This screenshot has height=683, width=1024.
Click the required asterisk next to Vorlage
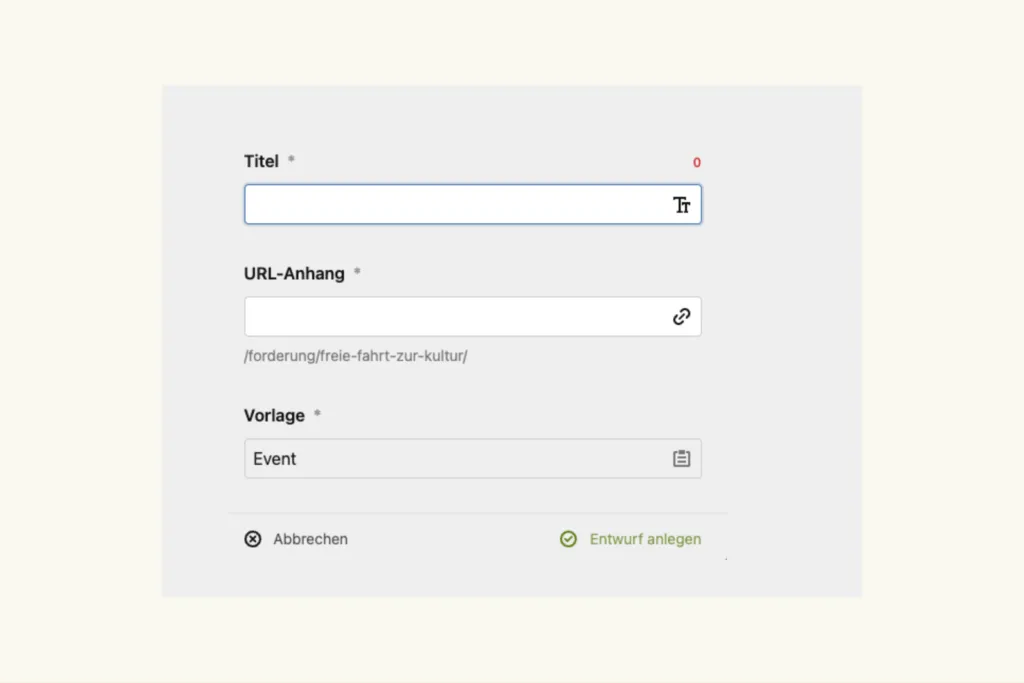318,414
